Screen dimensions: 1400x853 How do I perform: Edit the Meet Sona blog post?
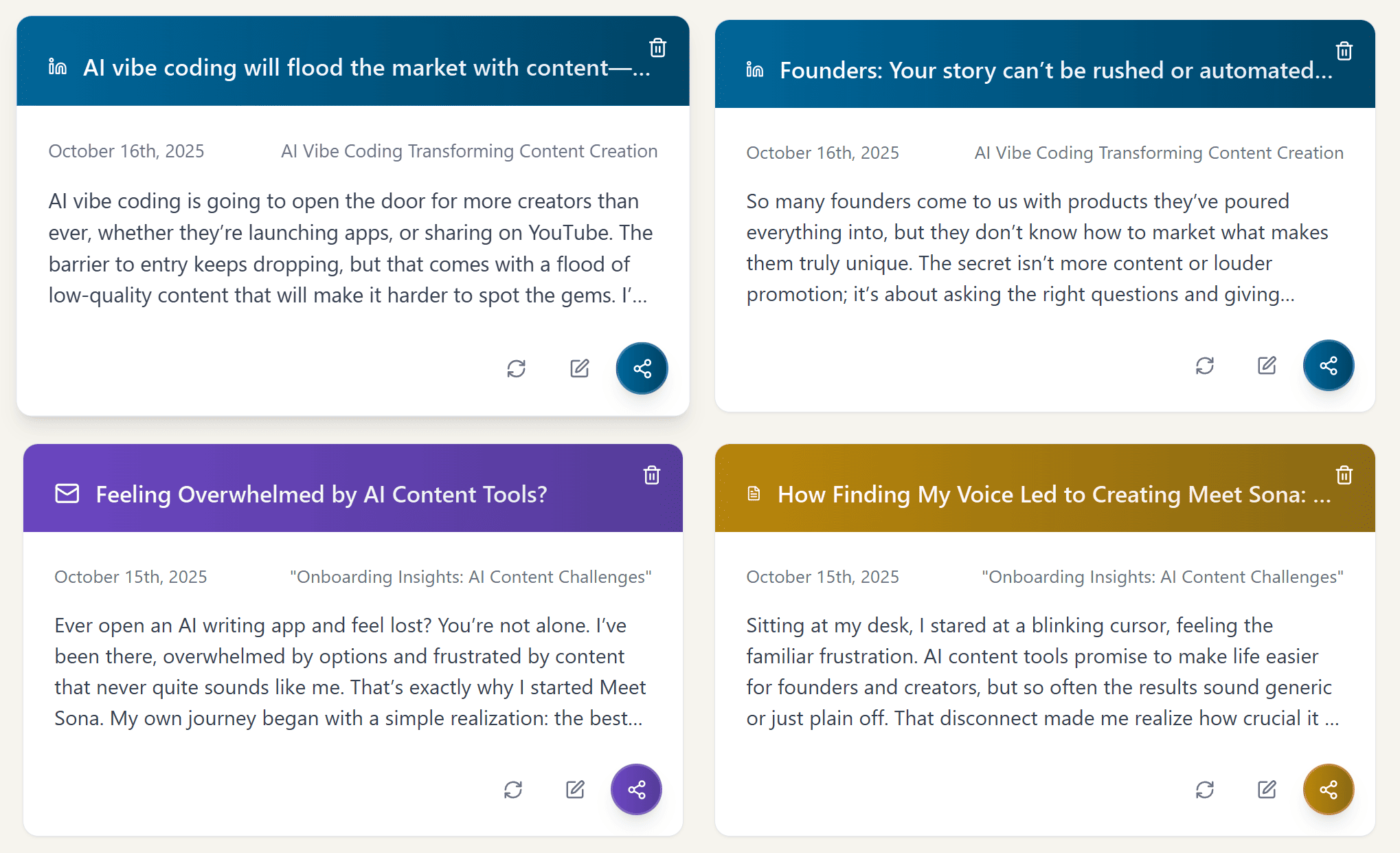tap(1267, 789)
